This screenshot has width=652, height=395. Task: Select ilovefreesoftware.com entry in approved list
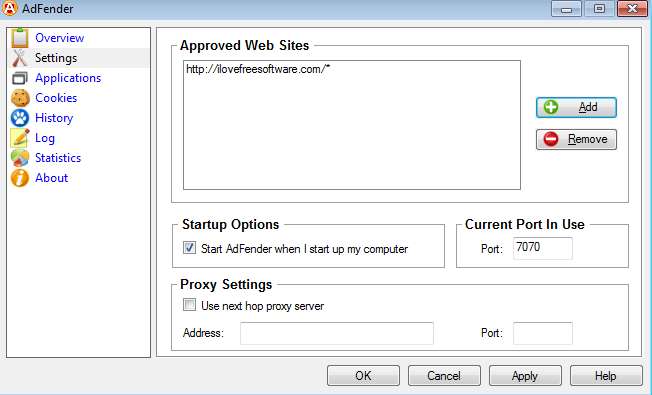coord(258,69)
